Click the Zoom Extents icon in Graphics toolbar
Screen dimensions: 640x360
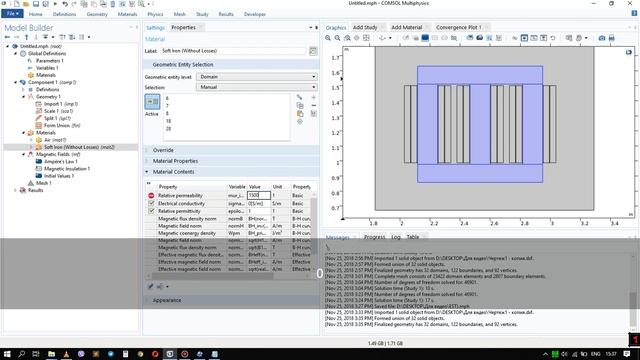(366, 38)
